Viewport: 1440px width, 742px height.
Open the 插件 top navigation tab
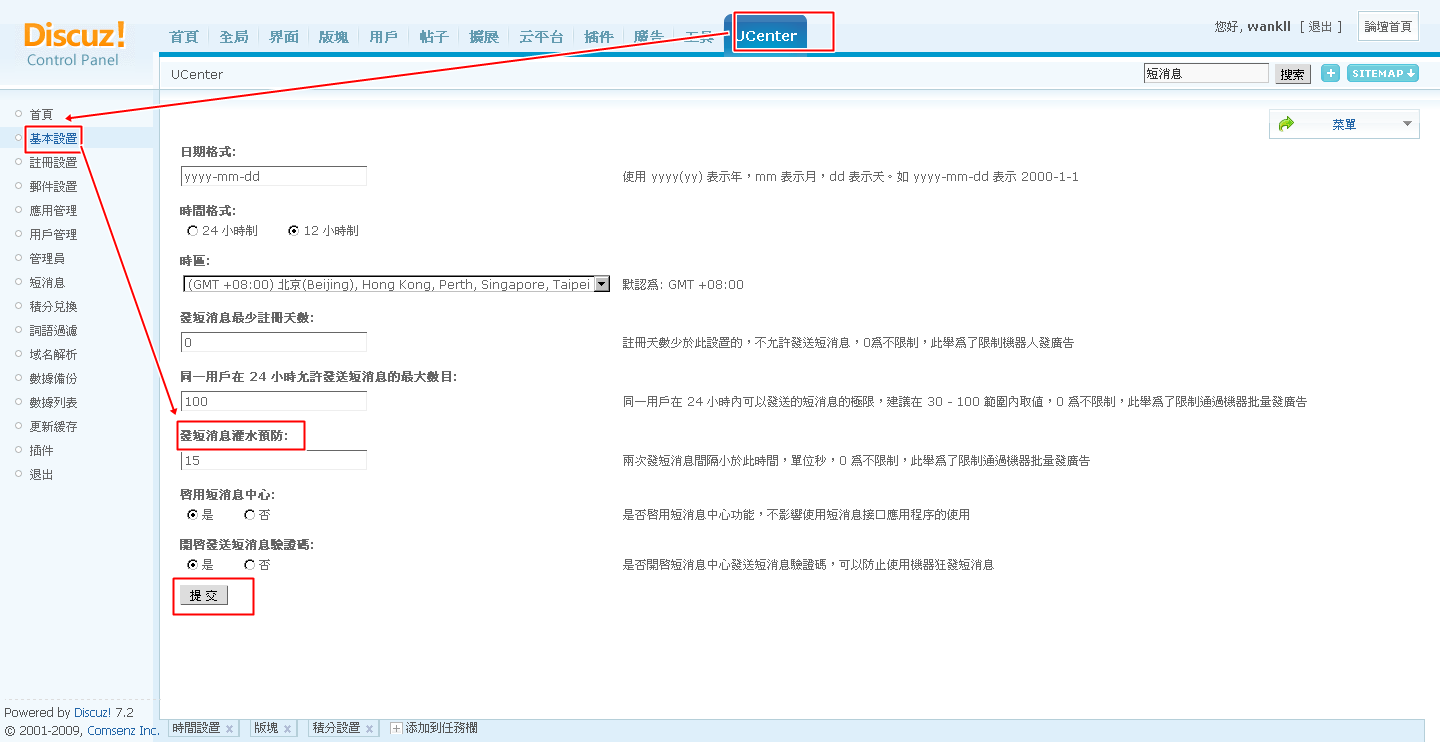coord(599,37)
